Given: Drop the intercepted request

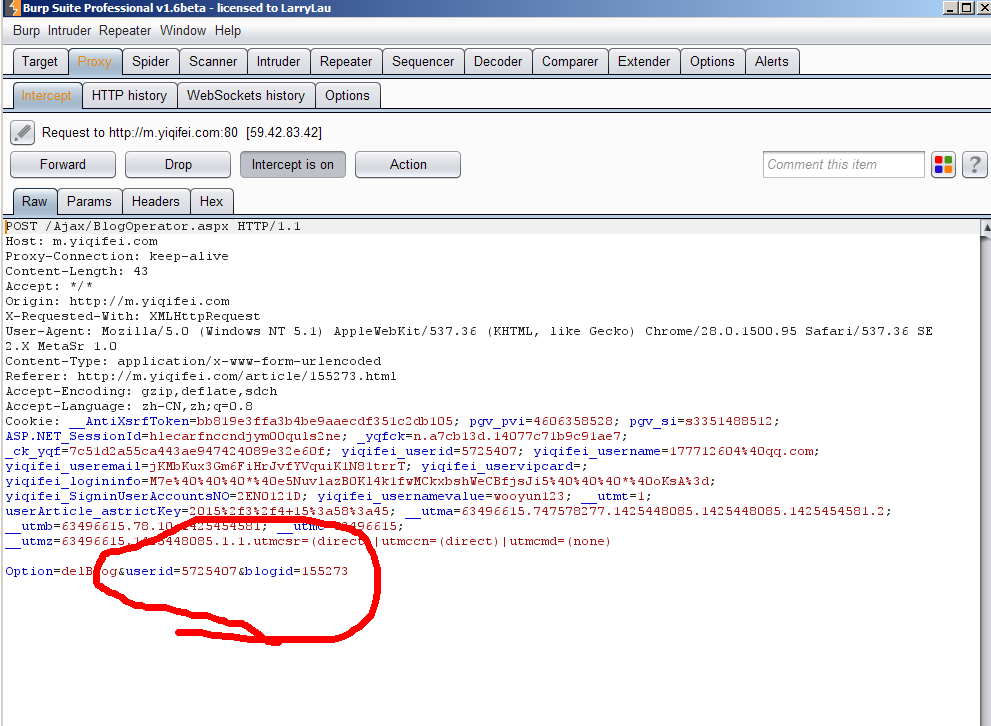Looking at the screenshot, I should tap(178, 164).
